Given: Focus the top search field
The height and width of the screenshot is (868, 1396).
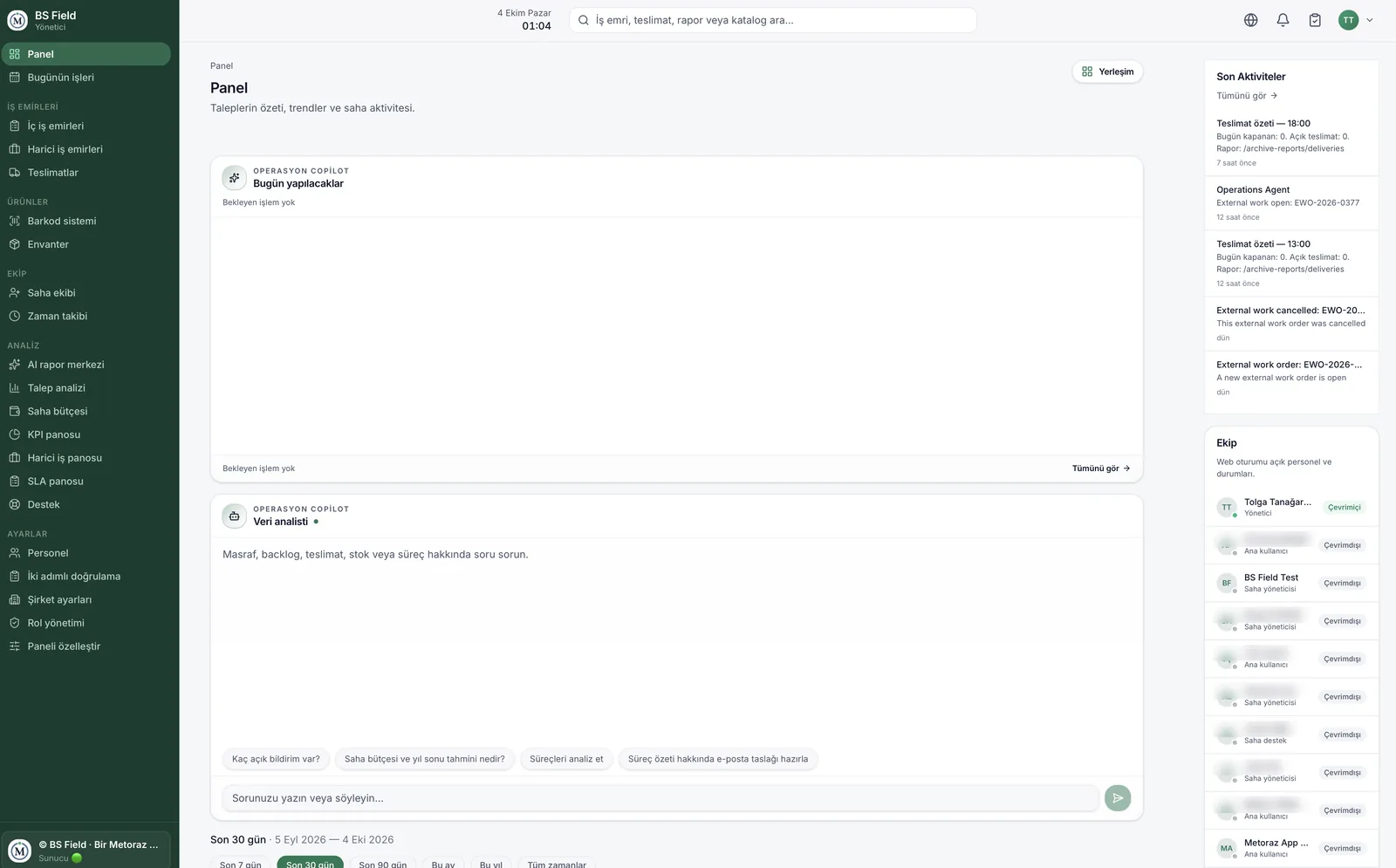Looking at the screenshot, I should coord(772,20).
